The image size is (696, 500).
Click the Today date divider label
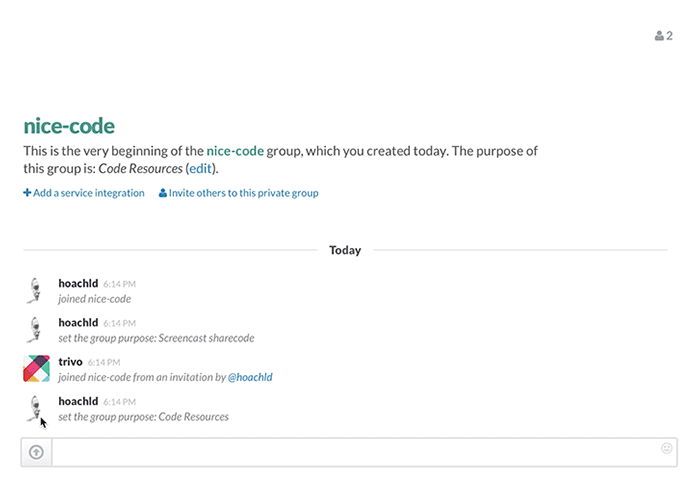tap(345, 250)
